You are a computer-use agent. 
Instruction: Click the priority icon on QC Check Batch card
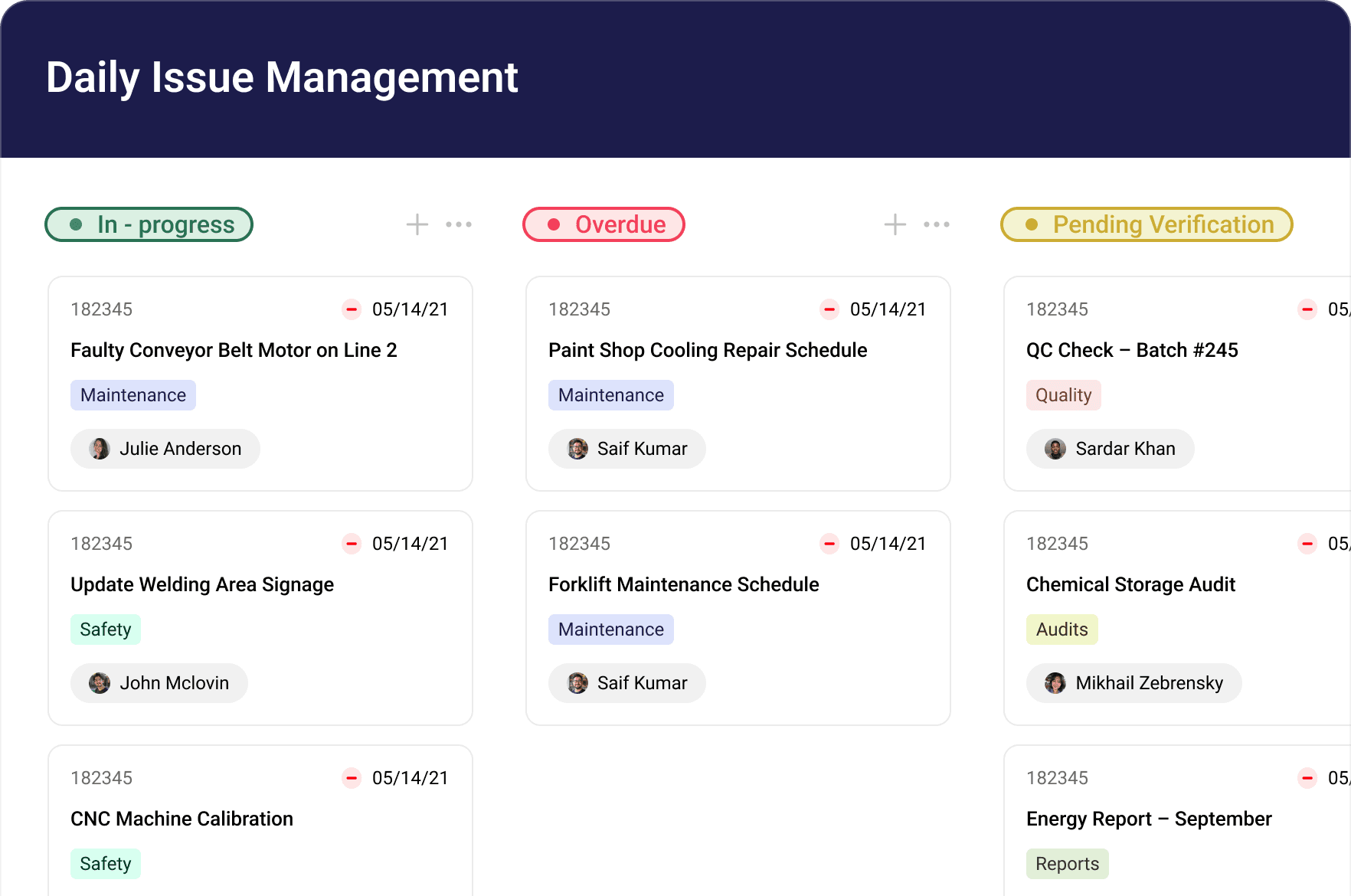point(1307,309)
